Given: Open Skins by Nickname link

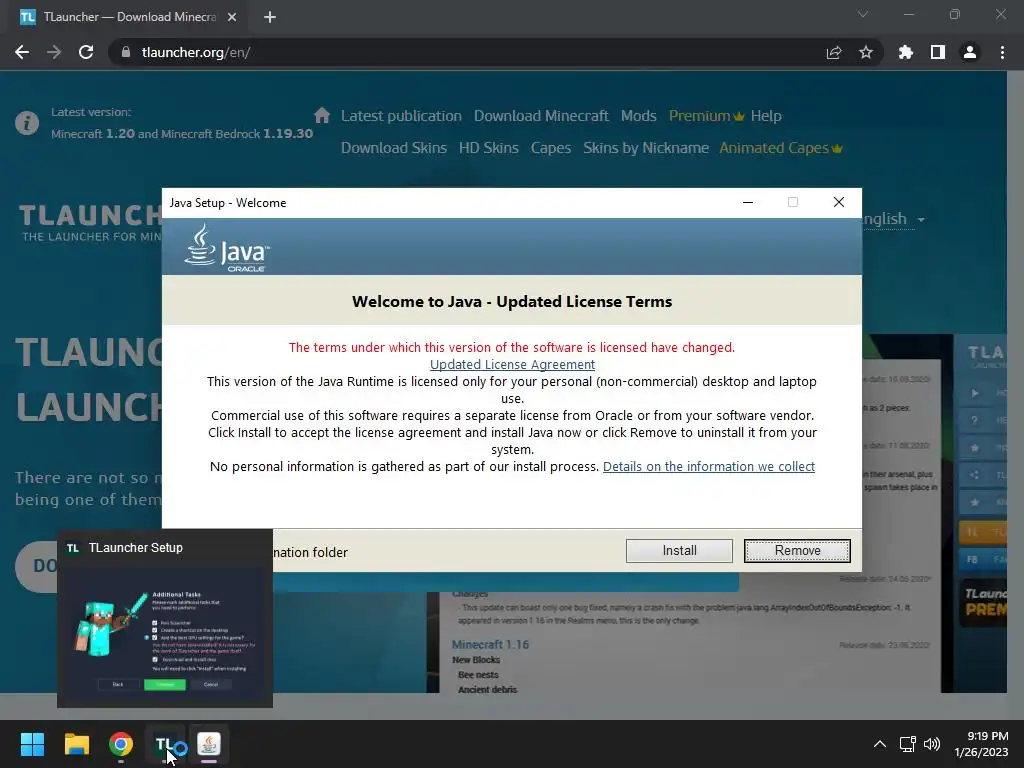Looking at the screenshot, I should click(646, 148).
